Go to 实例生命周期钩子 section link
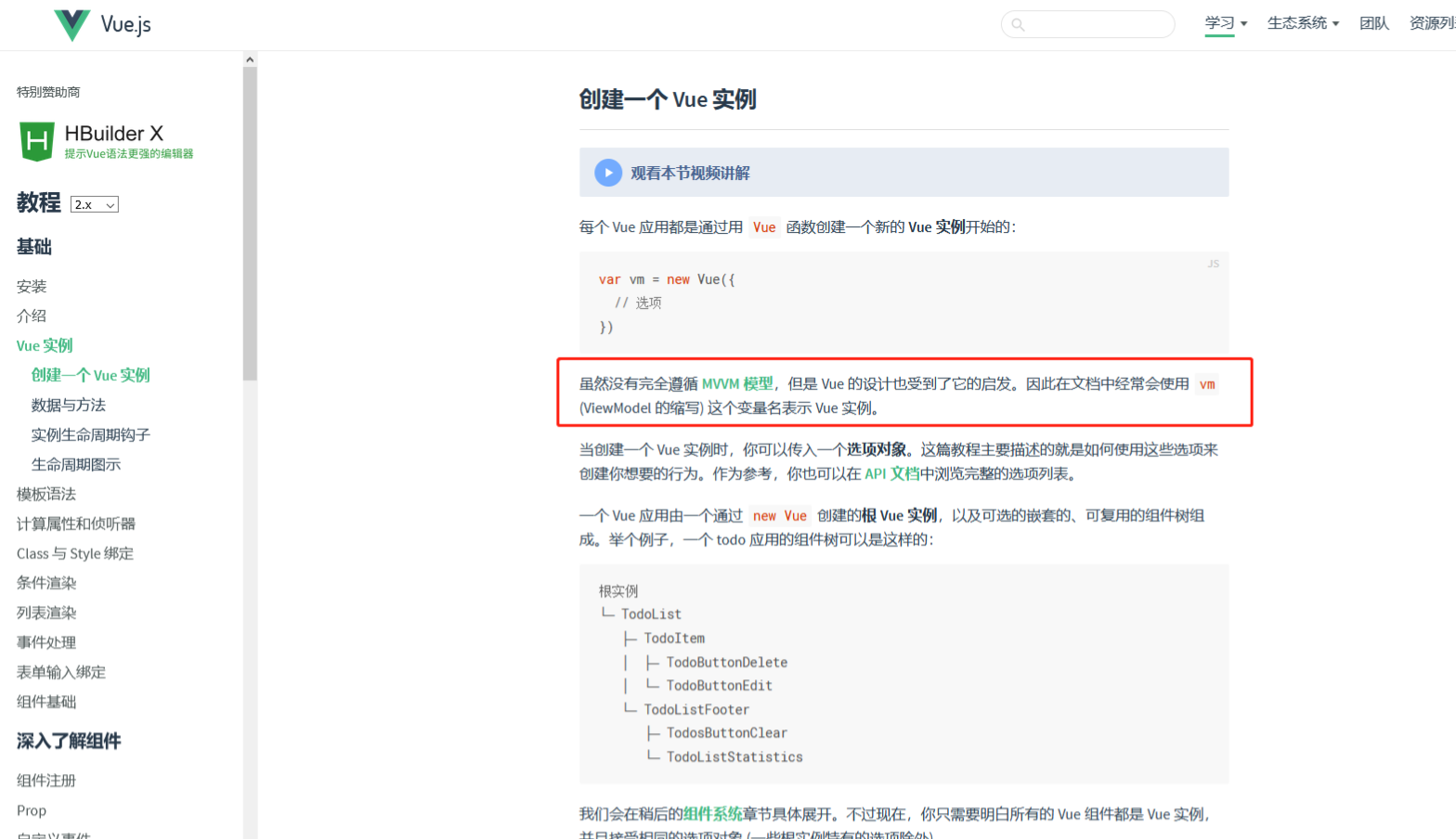 click(x=91, y=435)
